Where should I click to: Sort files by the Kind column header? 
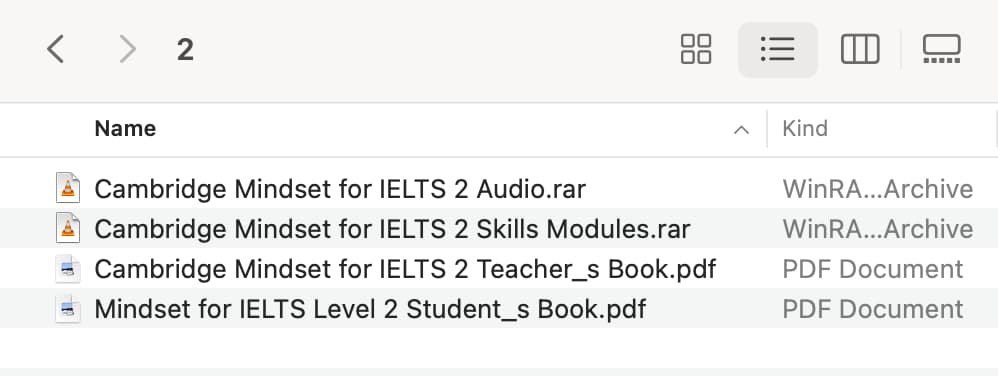pyautogui.click(x=805, y=129)
